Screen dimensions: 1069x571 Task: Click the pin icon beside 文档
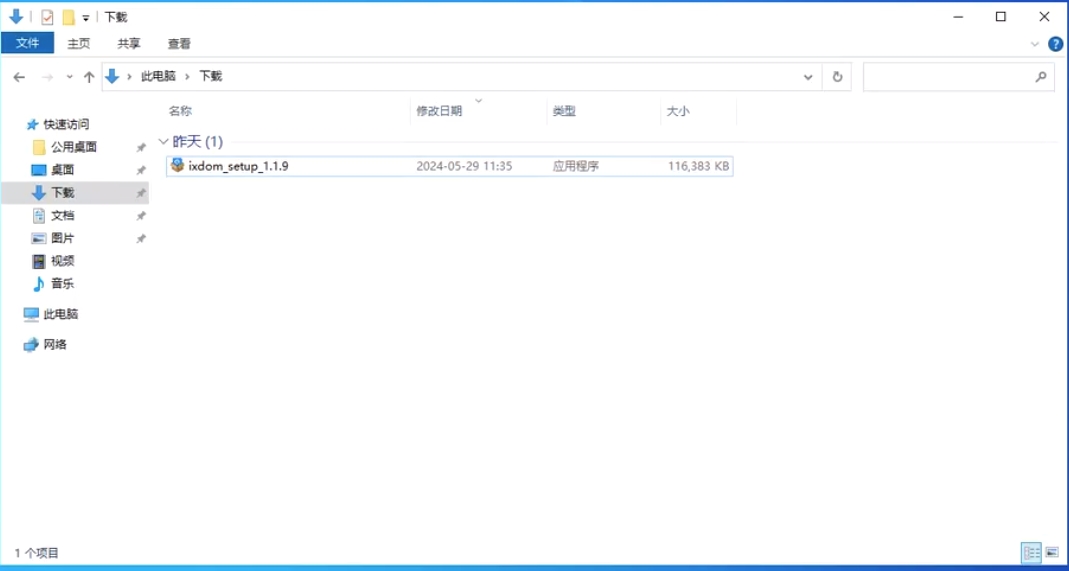140,216
